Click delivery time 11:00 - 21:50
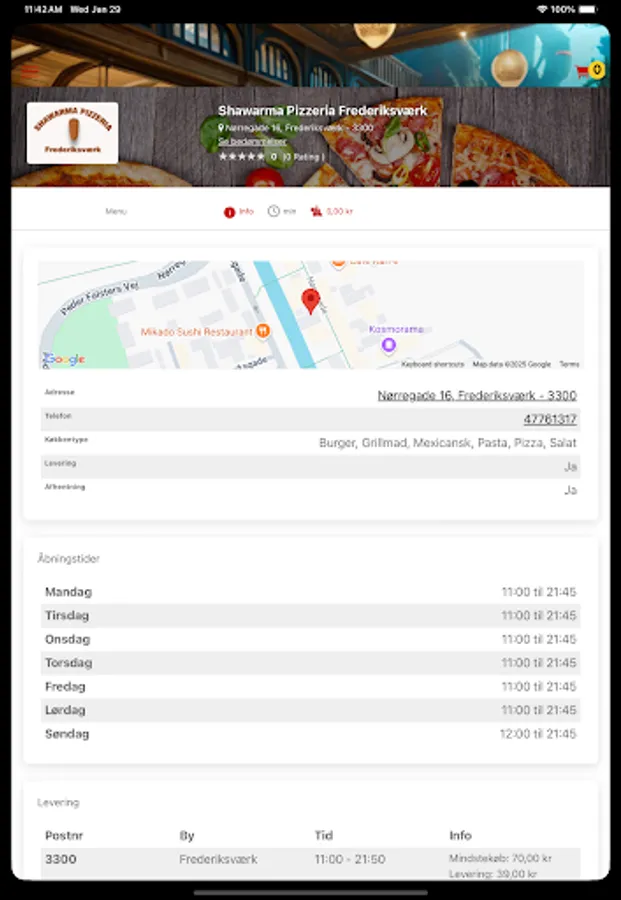The width and height of the screenshot is (621, 900). (x=350, y=859)
